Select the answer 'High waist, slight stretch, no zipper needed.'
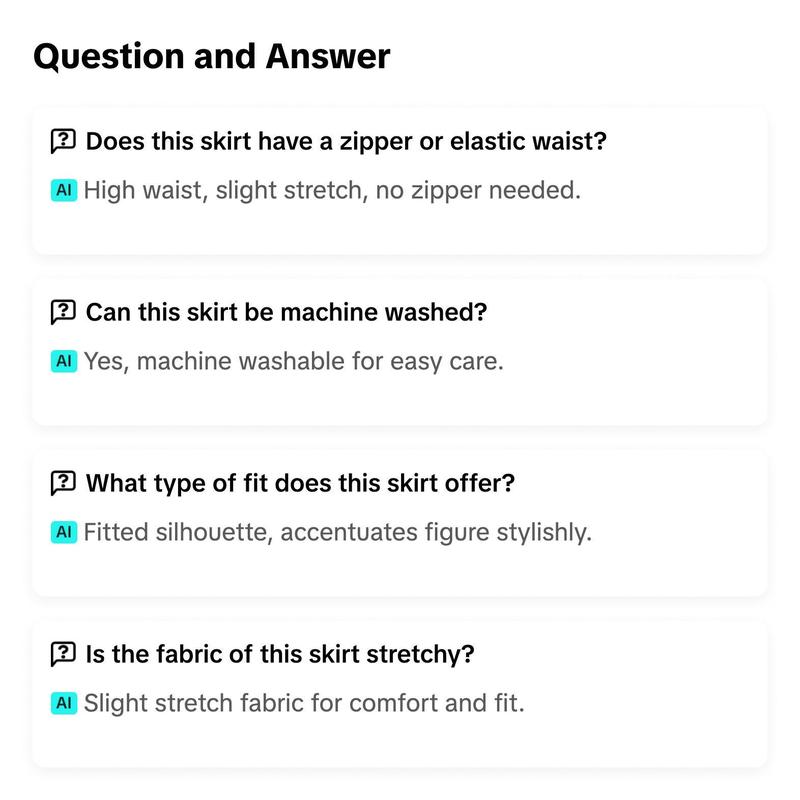This screenshot has height=800, width=800. pos(332,190)
